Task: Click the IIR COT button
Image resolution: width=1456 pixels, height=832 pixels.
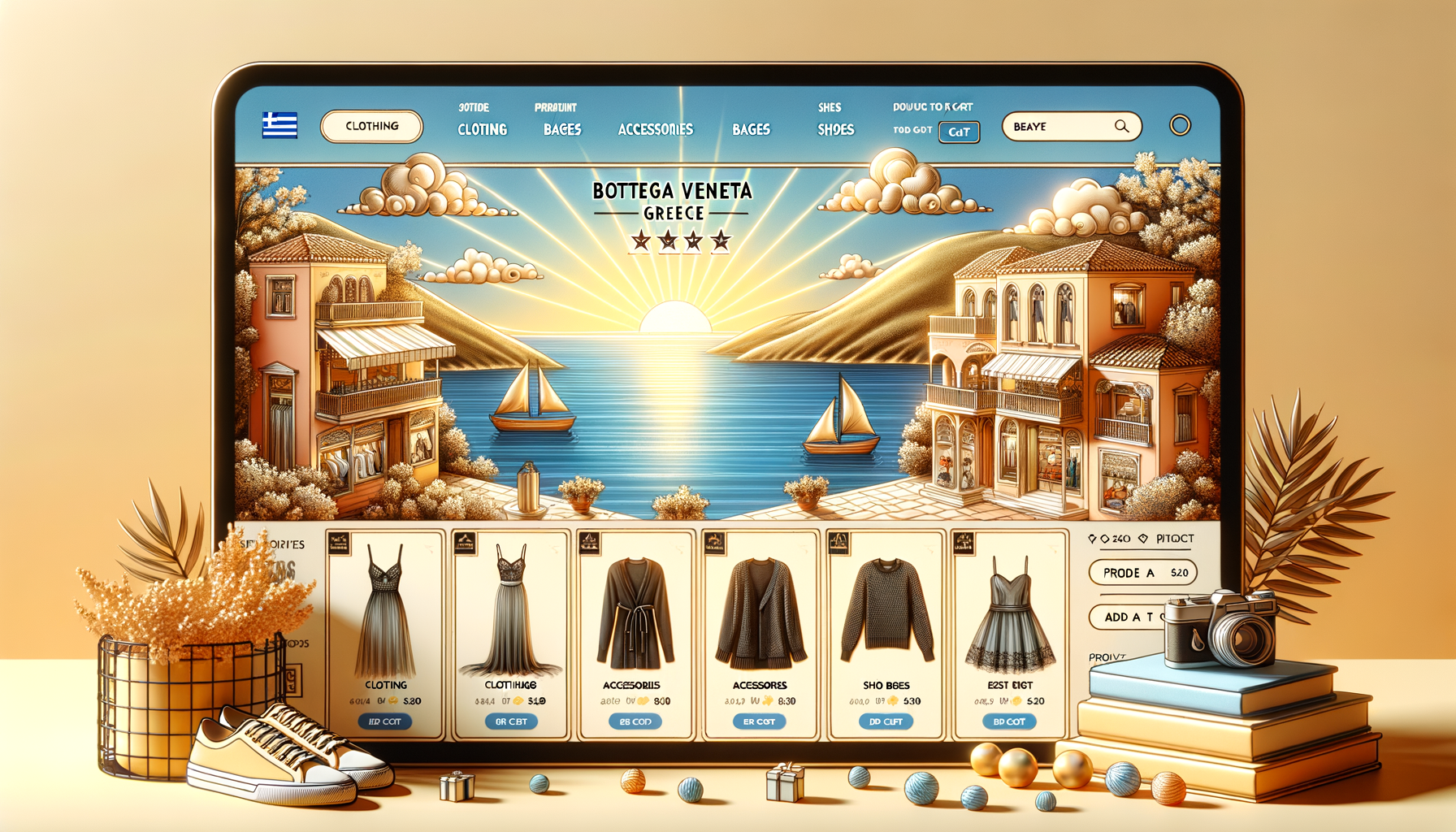Action: pos(385,721)
